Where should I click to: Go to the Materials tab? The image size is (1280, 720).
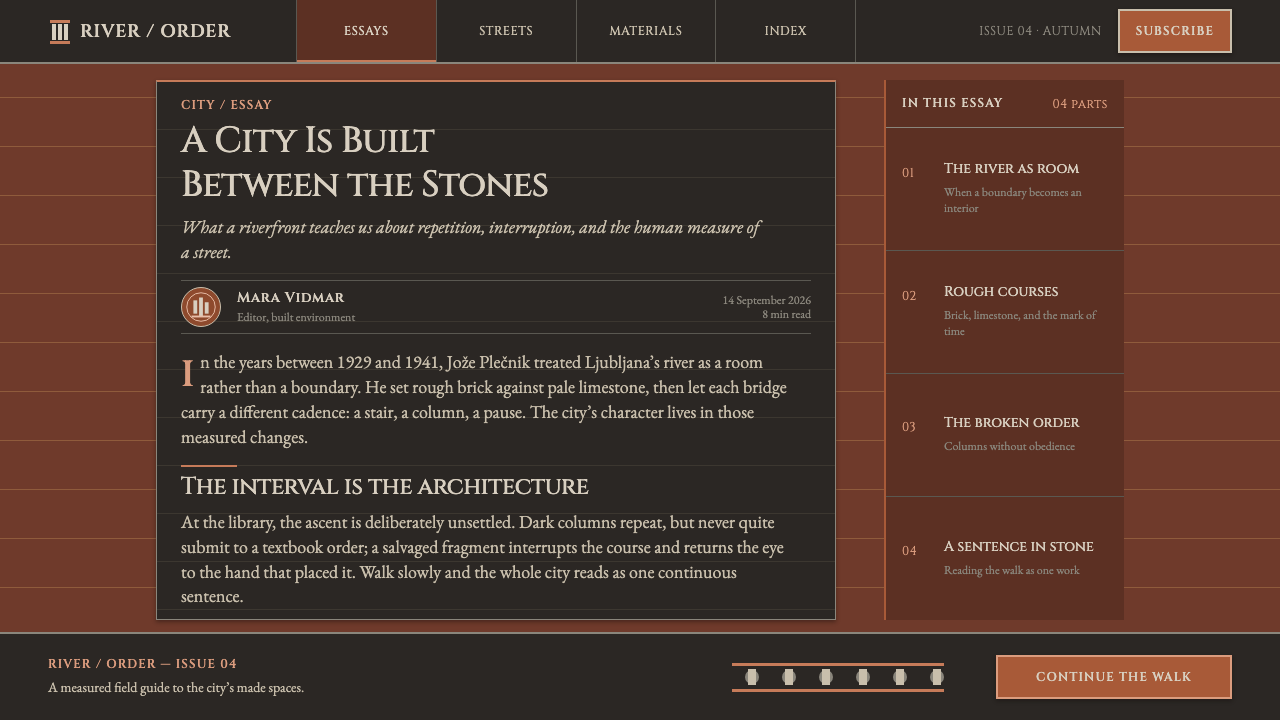[646, 31]
